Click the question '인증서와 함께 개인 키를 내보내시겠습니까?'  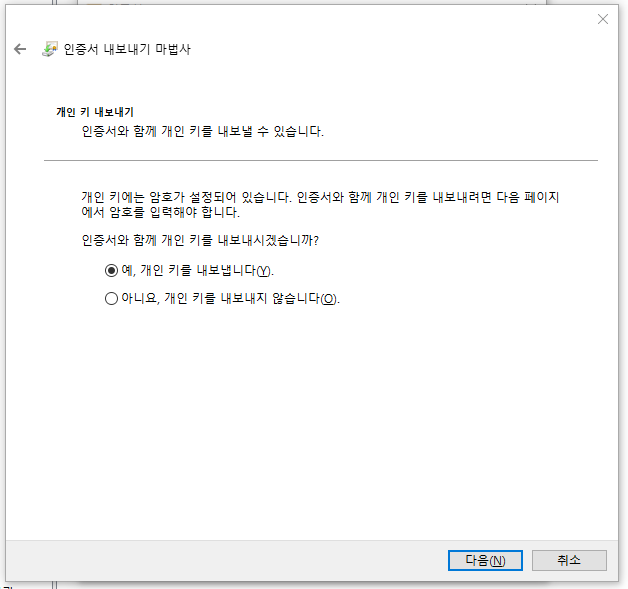point(206,240)
